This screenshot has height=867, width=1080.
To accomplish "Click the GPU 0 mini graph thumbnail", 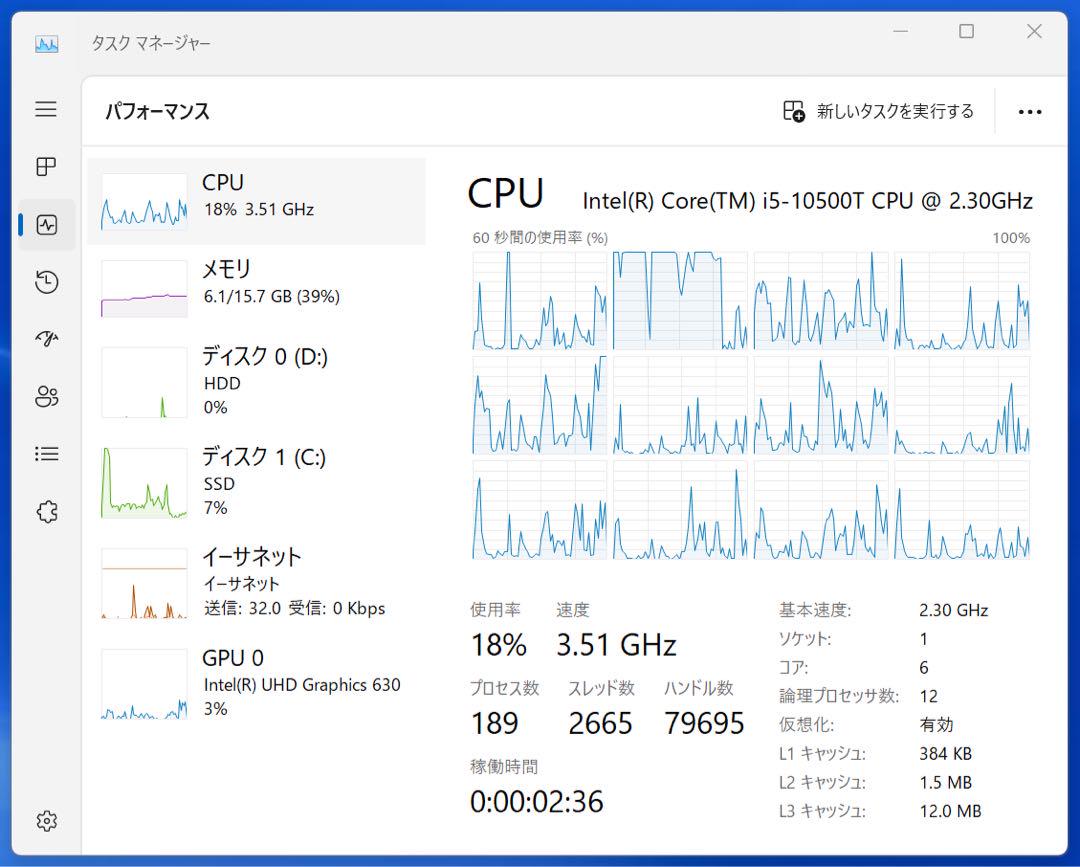I will coord(144,684).
